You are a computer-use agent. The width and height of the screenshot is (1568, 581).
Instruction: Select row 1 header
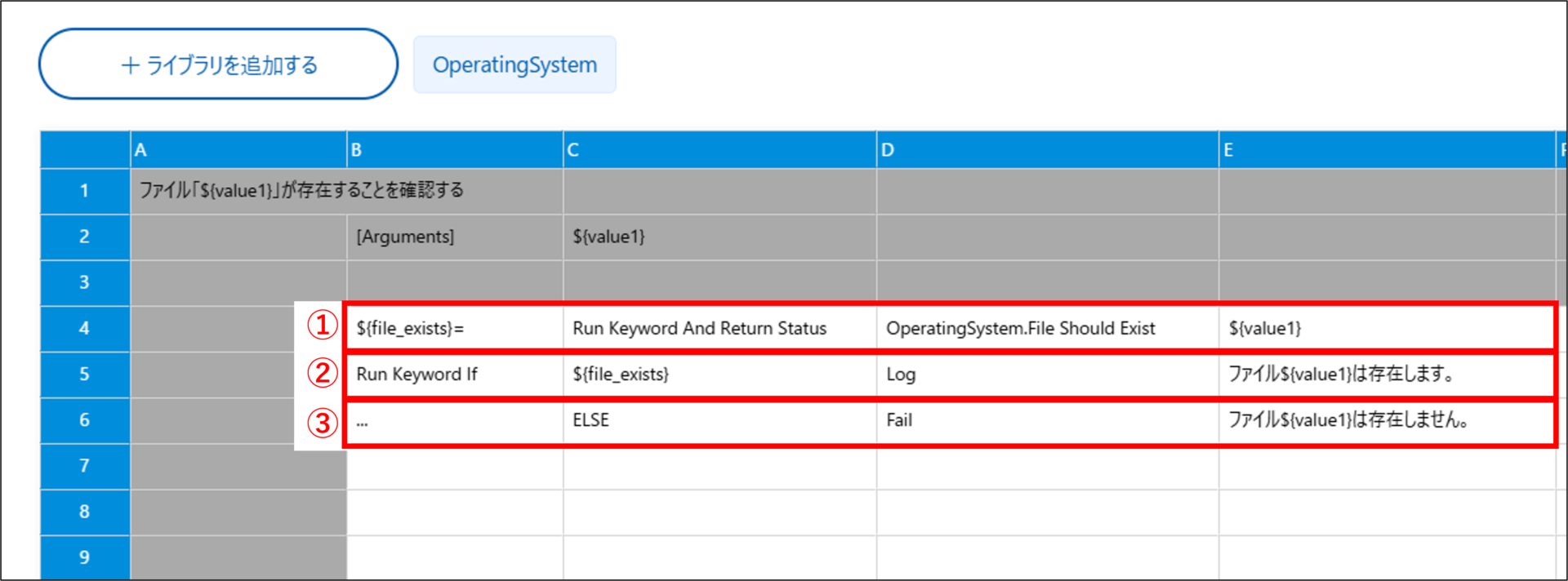(85, 191)
